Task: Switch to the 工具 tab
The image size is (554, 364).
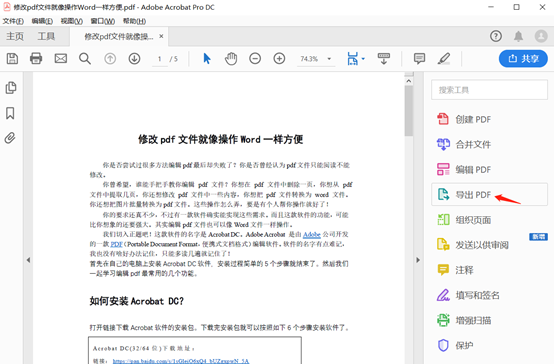Action: [46, 36]
